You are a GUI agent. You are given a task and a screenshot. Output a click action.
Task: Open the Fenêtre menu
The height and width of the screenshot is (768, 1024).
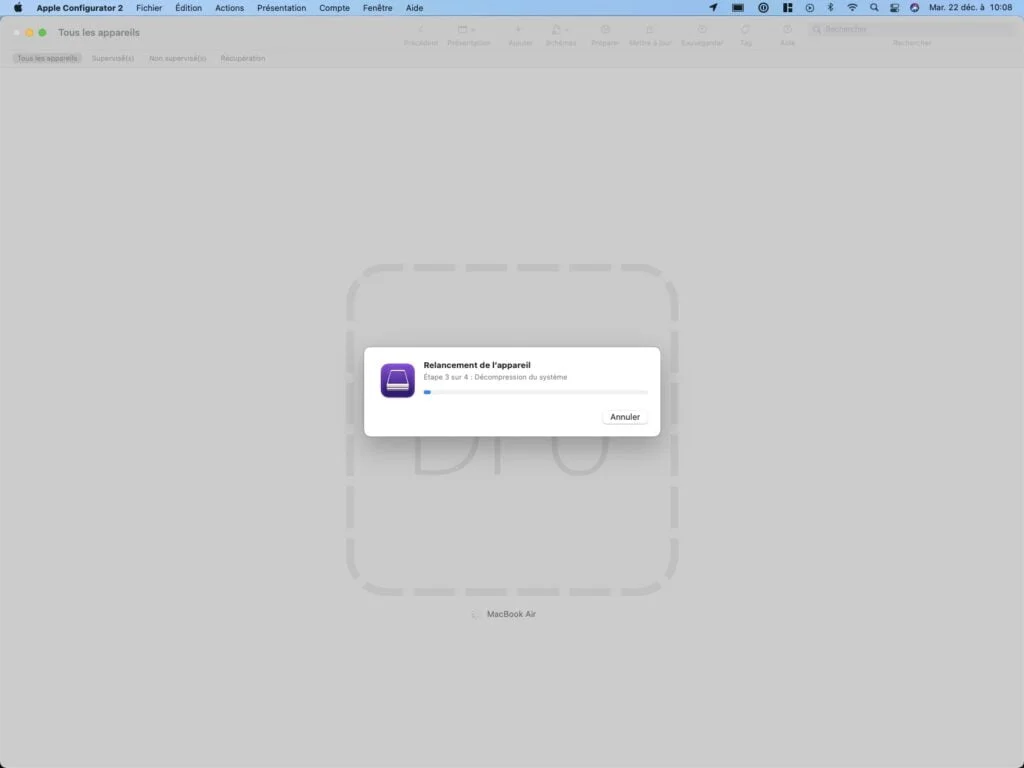tap(377, 8)
